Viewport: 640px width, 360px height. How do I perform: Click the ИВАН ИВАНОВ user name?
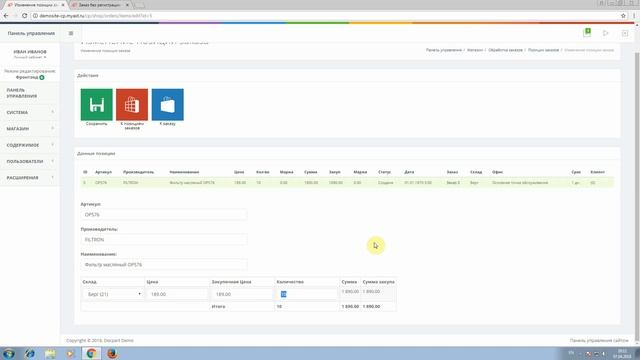[30, 52]
